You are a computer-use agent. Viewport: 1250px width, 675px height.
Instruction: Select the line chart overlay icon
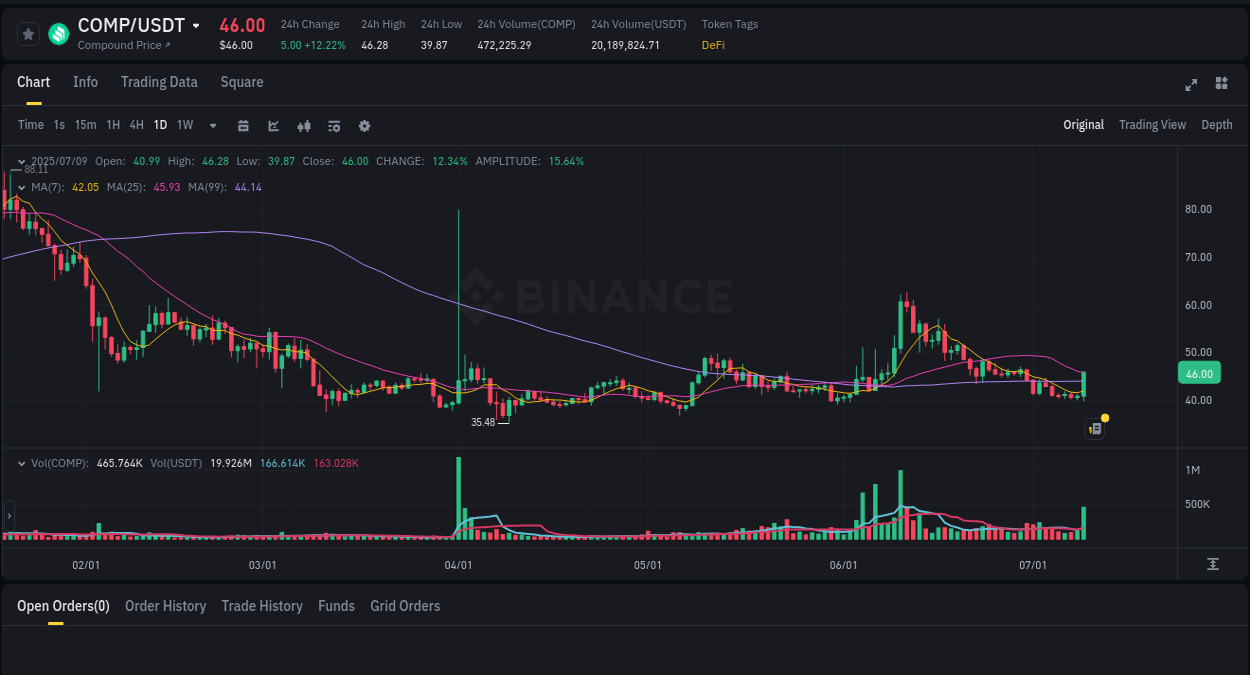273,126
